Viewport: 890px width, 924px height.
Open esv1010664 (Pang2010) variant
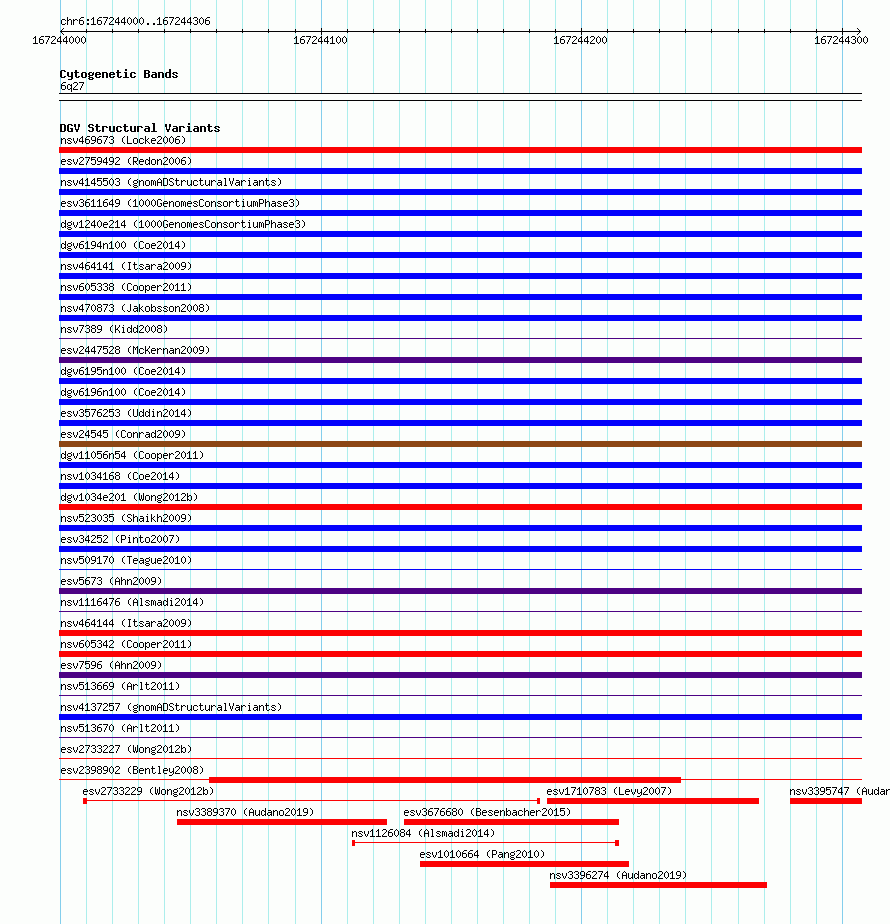click(482, 854)
